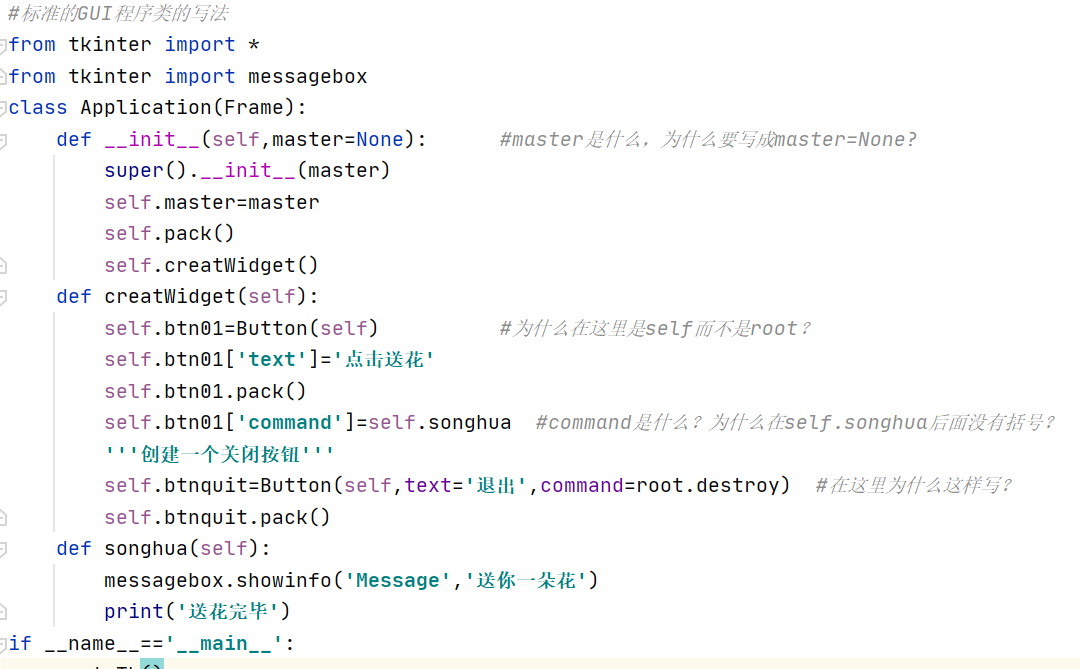Place cursor on the '__main__' string
Image resolution: width=1080 pixels, height=669 pixels.
pos(224,644)
